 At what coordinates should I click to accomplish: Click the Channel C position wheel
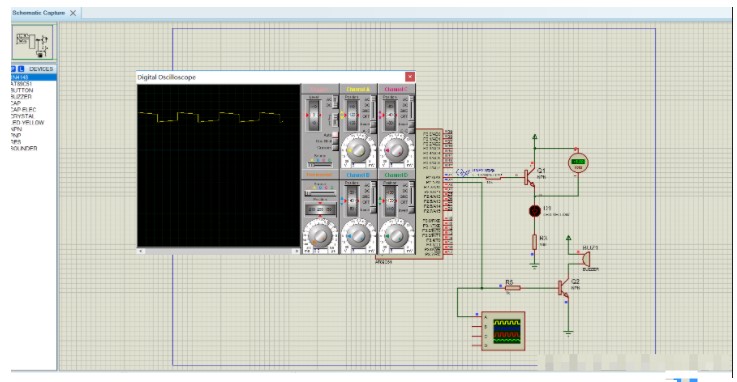tap(390, 116)
